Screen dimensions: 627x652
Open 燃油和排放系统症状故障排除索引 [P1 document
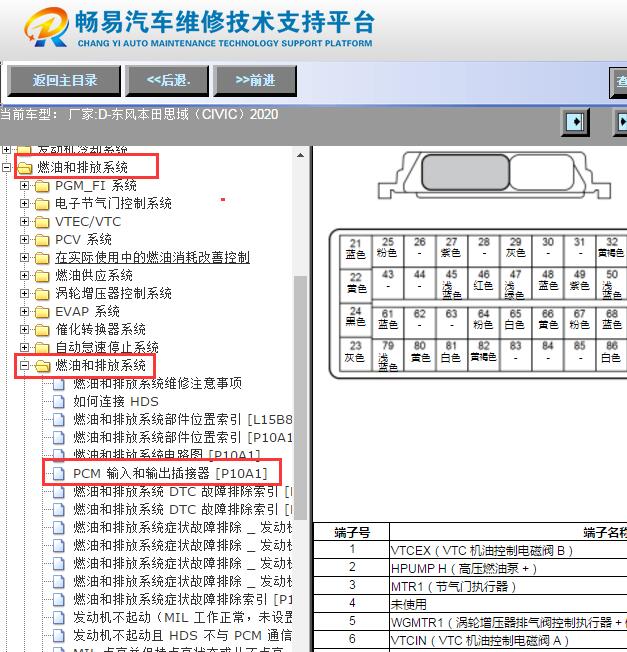(x=183, y=599)
